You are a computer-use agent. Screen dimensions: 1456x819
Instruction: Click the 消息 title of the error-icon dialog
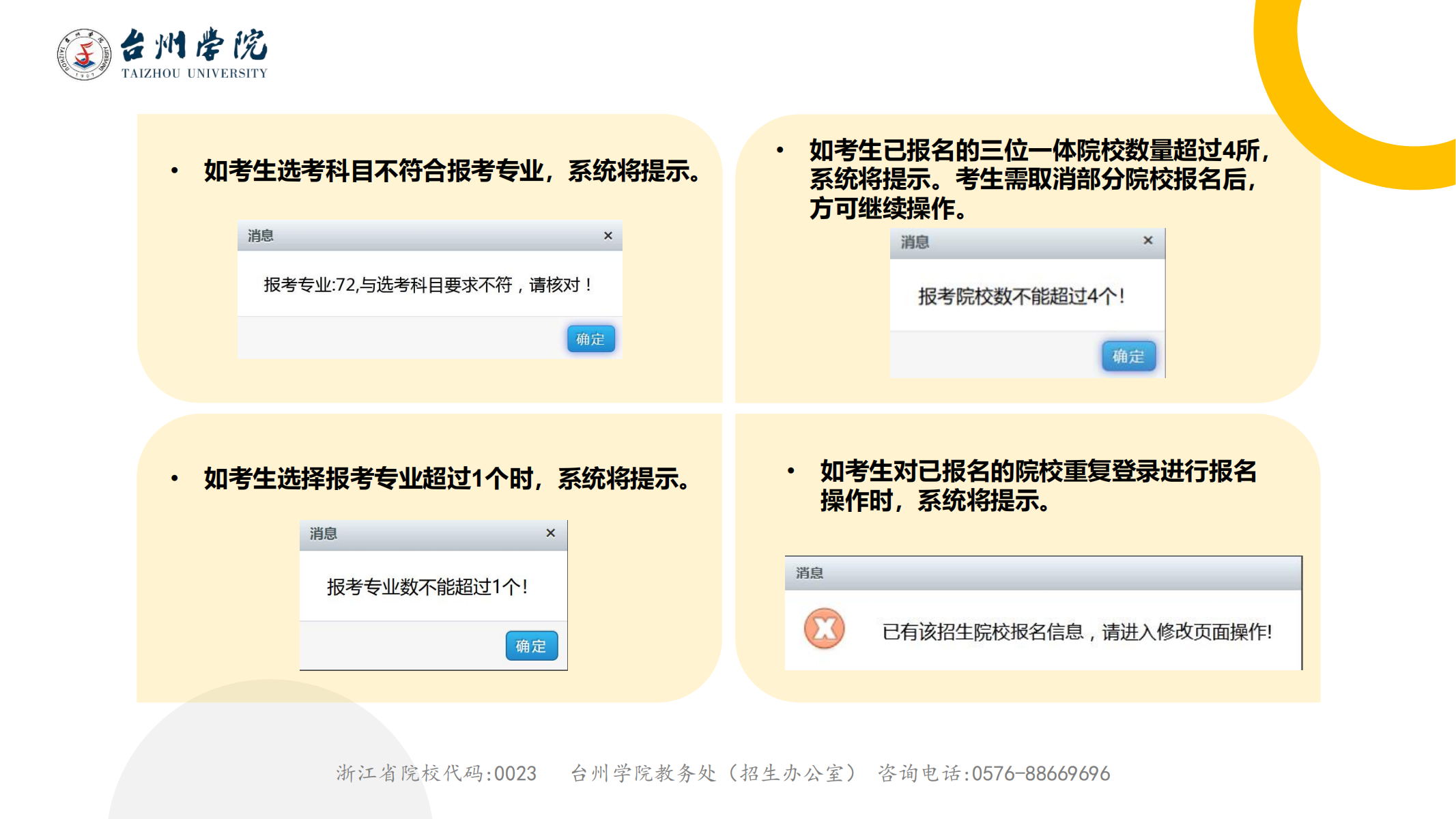[x=810, y=573]
